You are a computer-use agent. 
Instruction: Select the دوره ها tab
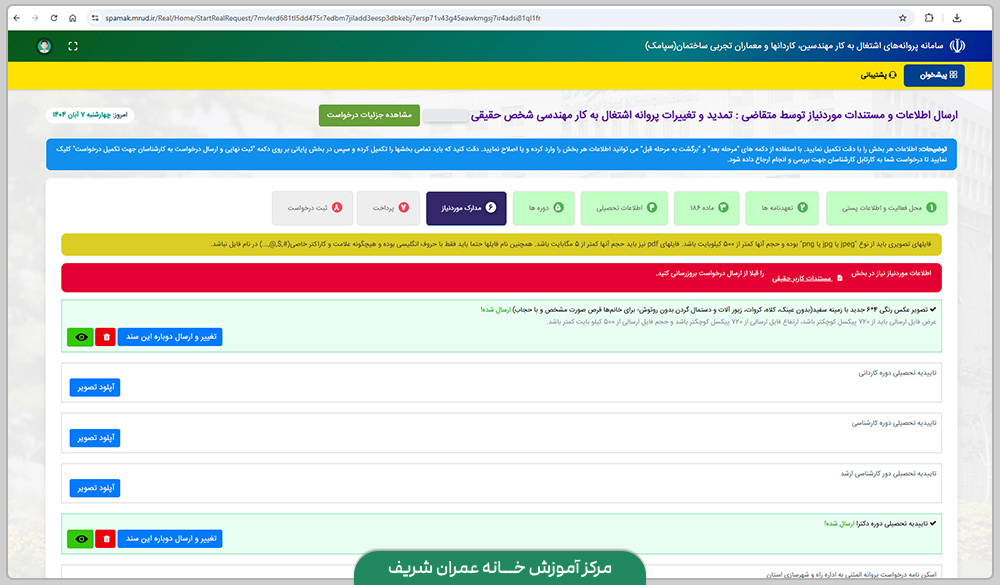(x=545, y=207)
